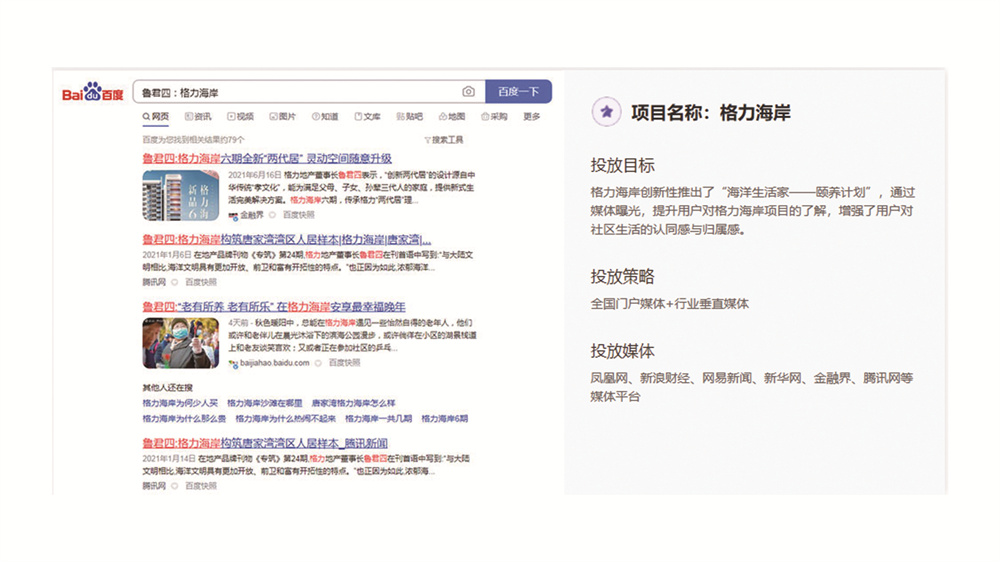
Task: Click related search 格力海岸为什么那么贵
Action: [183, 418]
